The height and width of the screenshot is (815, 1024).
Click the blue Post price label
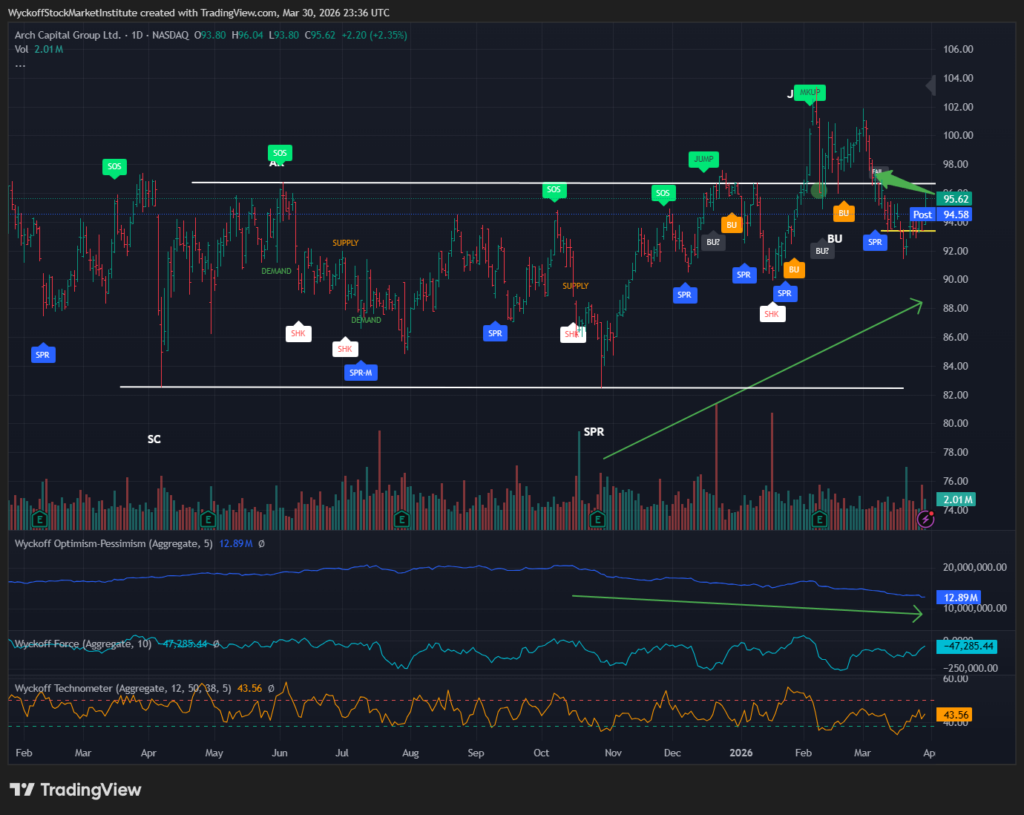[x=922, y=214]
